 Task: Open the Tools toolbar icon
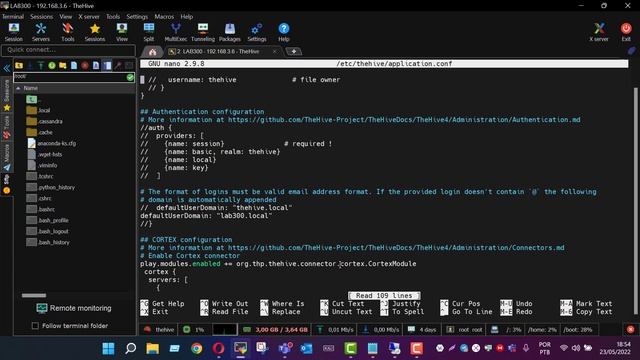tap(68, 32)
